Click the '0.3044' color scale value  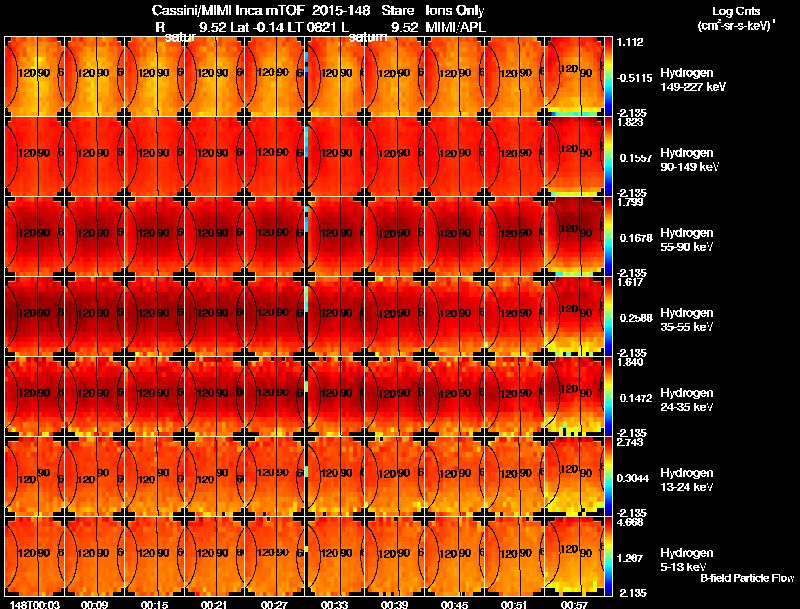pyautogui.click(x=633, y=478)
